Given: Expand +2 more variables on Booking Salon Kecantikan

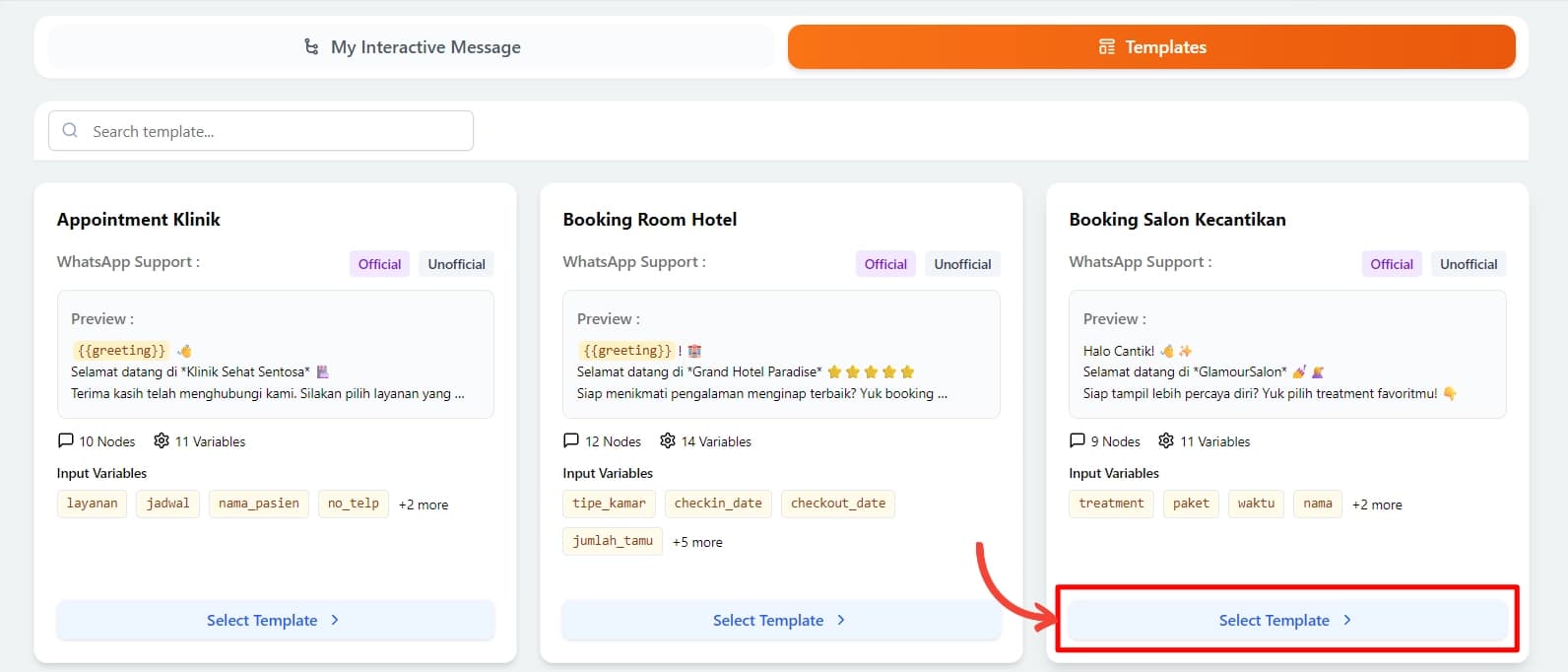Looking at the screenshot, I should pos(1377,504).
